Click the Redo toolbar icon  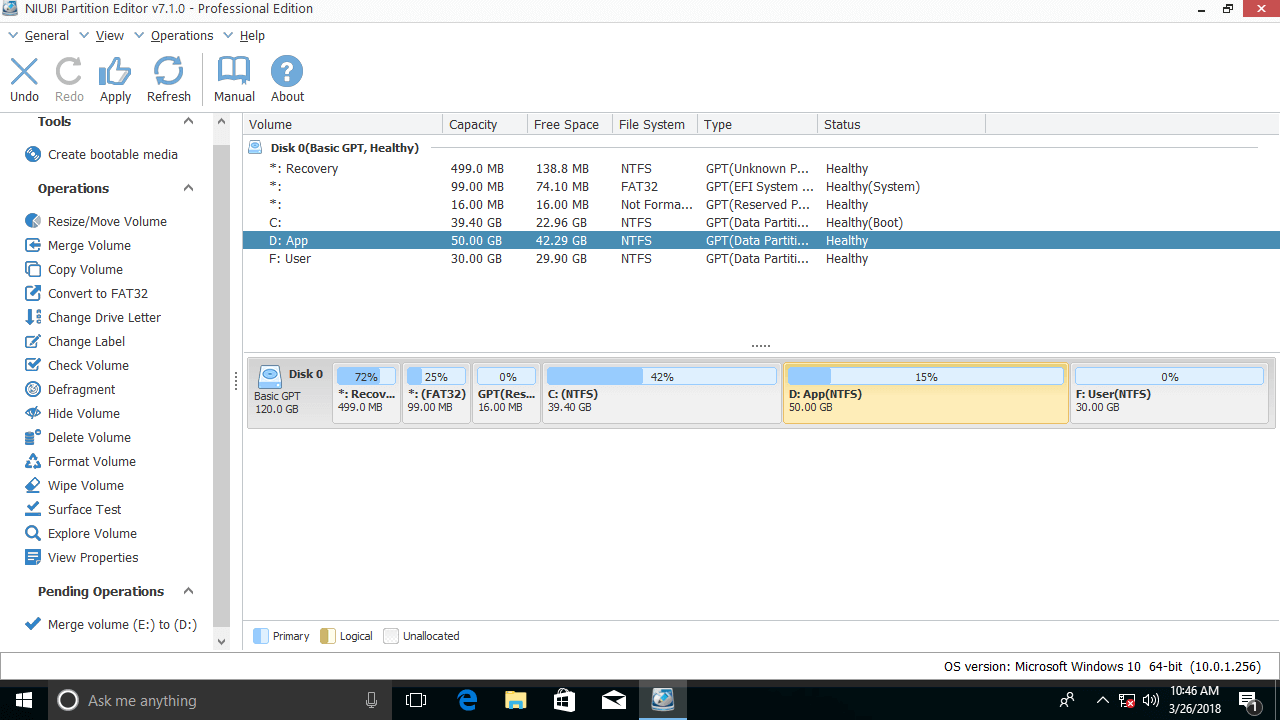69,71
